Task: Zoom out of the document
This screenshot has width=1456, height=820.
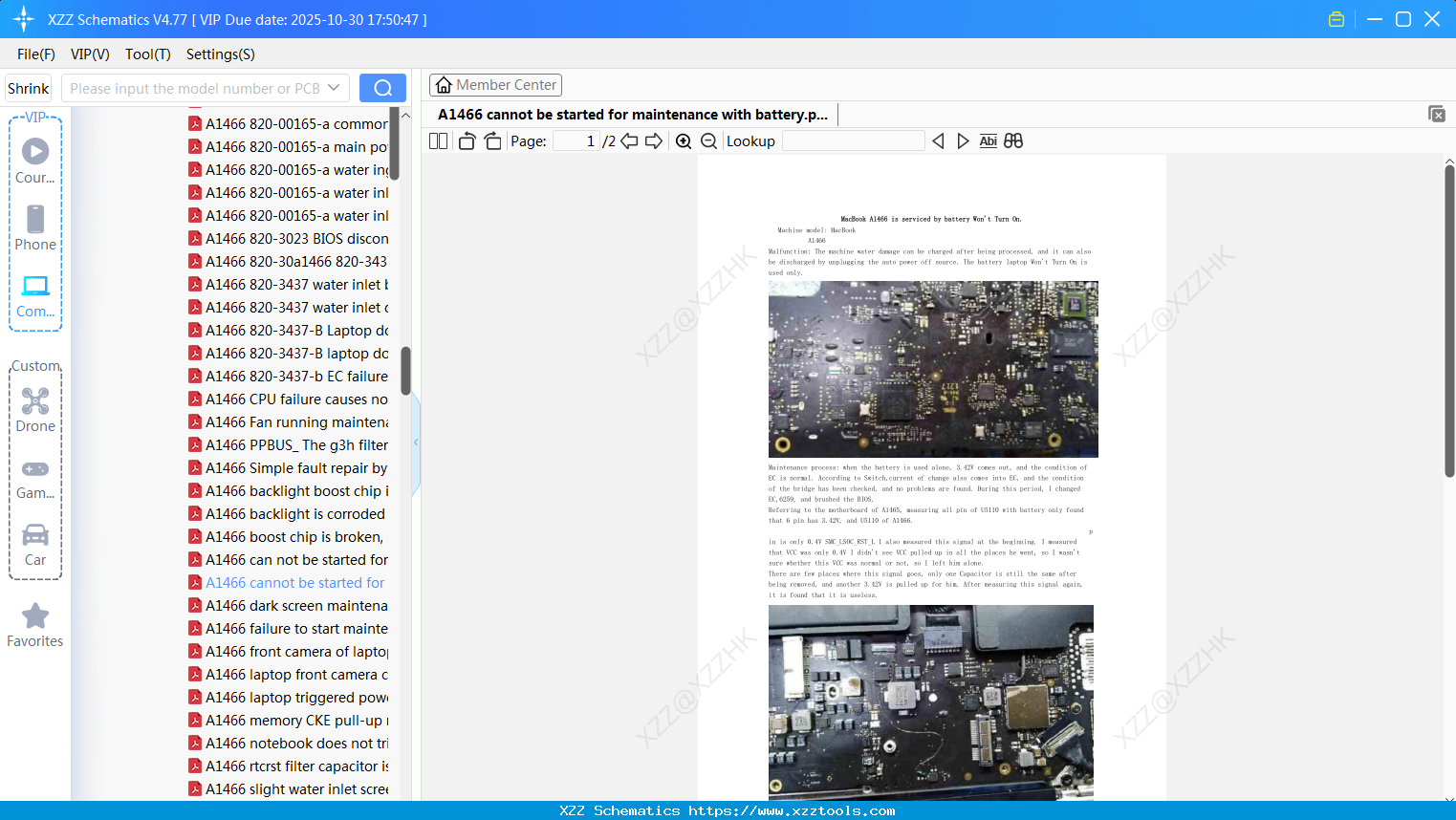Action: [x=708, y=141]
